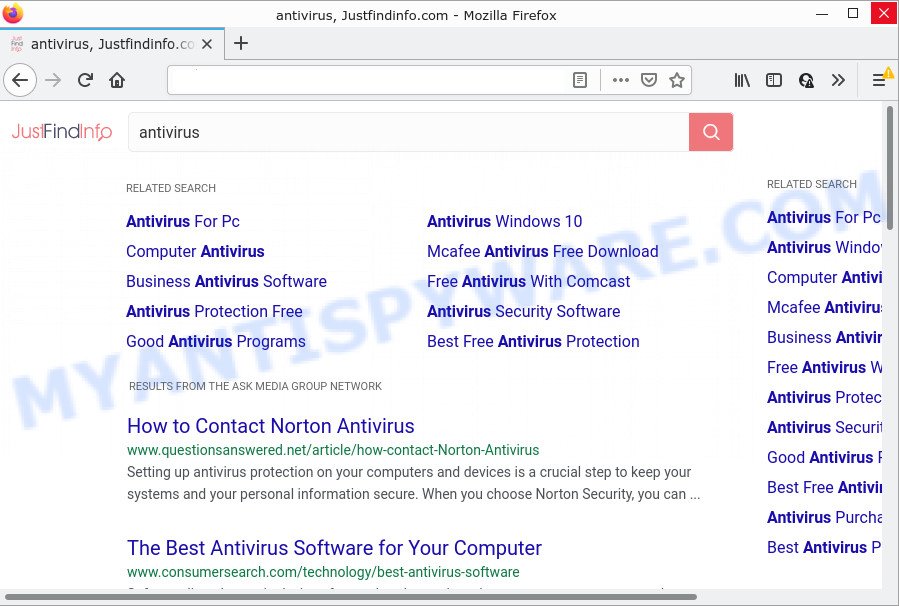The height and width of the screenshot is (606, 899).
Task: Open Mcafee Antivirus Free Download link
Action: click(x=542, y=251)
